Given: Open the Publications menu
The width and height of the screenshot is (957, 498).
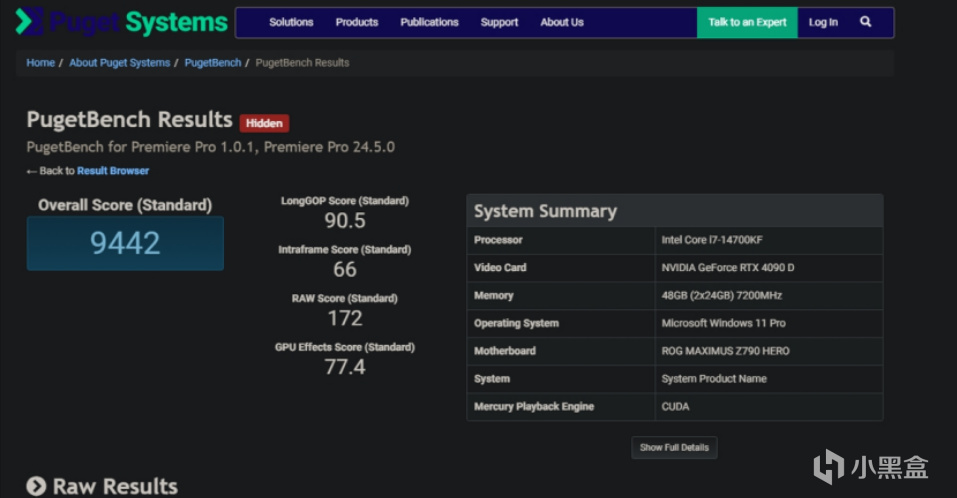Looking at the screenshot, I should 429,22.
